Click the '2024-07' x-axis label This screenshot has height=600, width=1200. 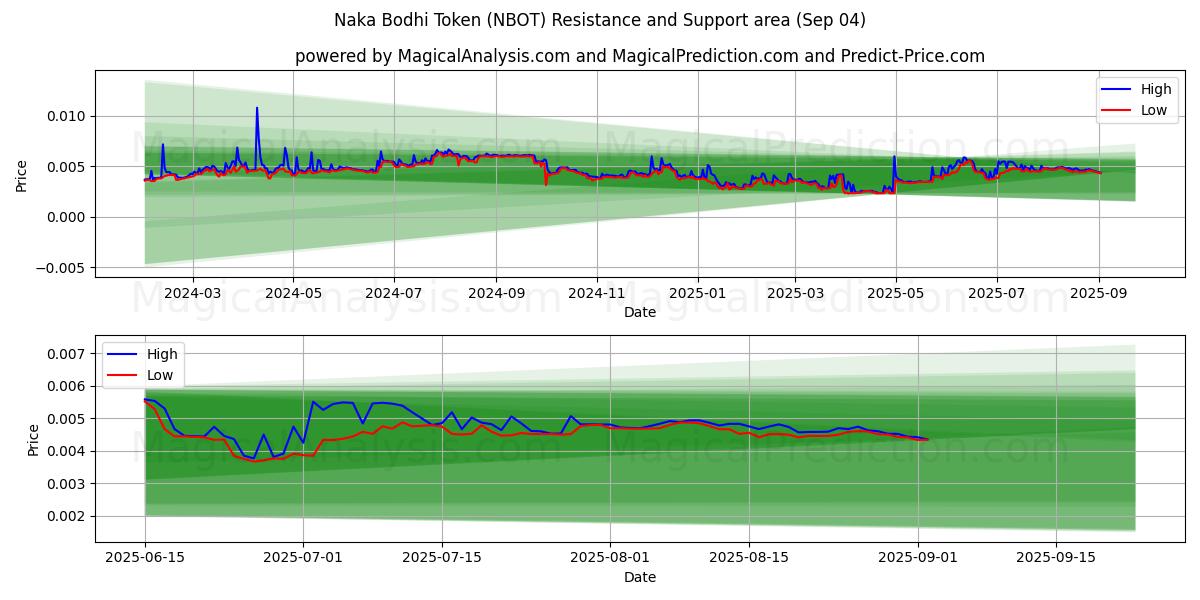394,294
